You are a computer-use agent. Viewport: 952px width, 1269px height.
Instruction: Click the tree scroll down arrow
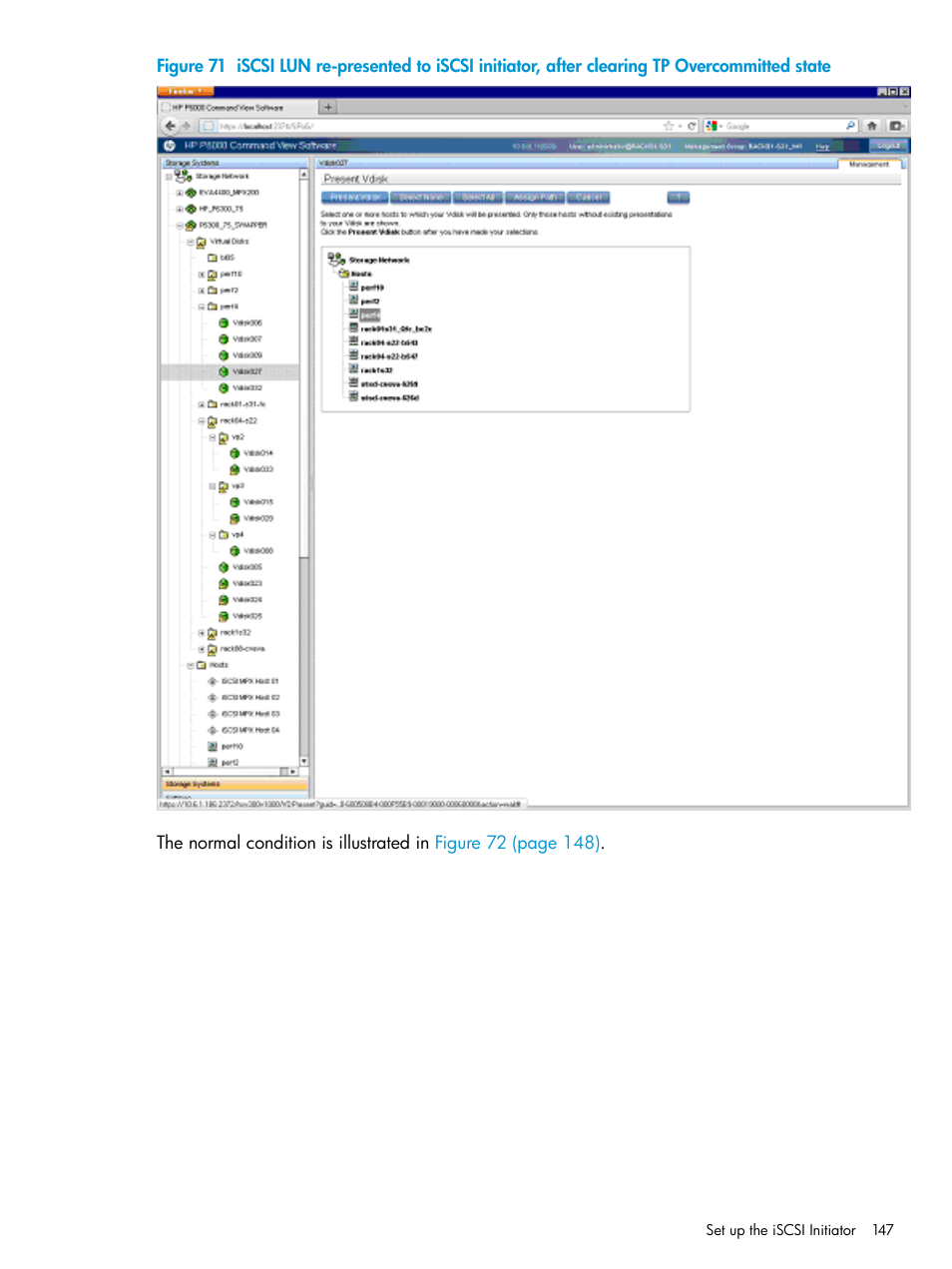(304, 762)
